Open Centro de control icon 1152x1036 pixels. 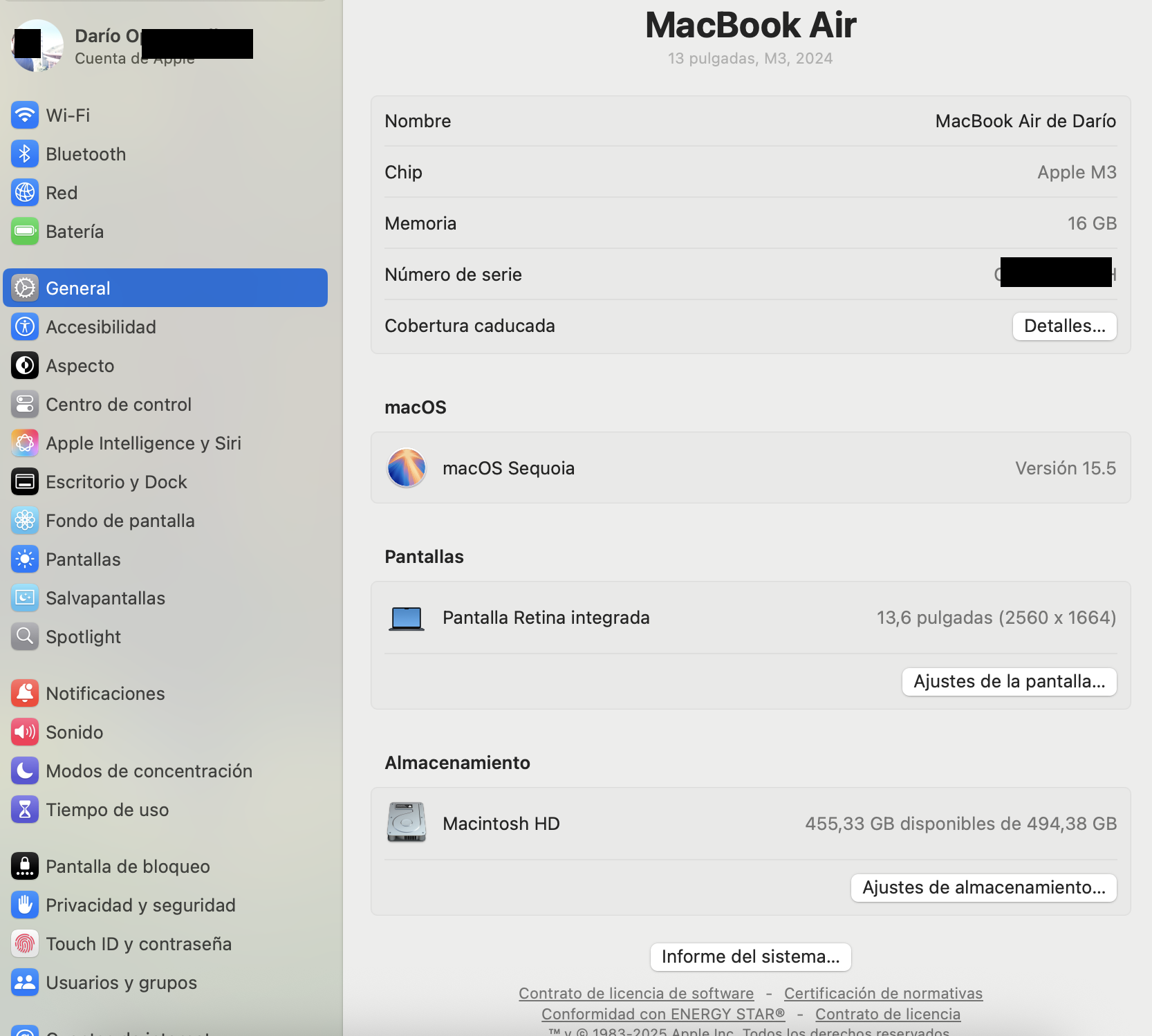coord(25,404)
